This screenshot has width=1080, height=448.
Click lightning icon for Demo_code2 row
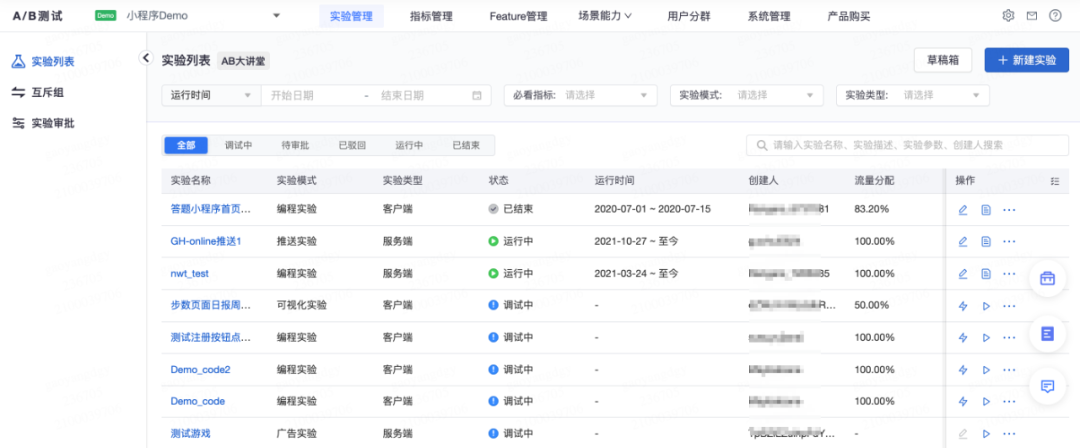tap(963, 370)
